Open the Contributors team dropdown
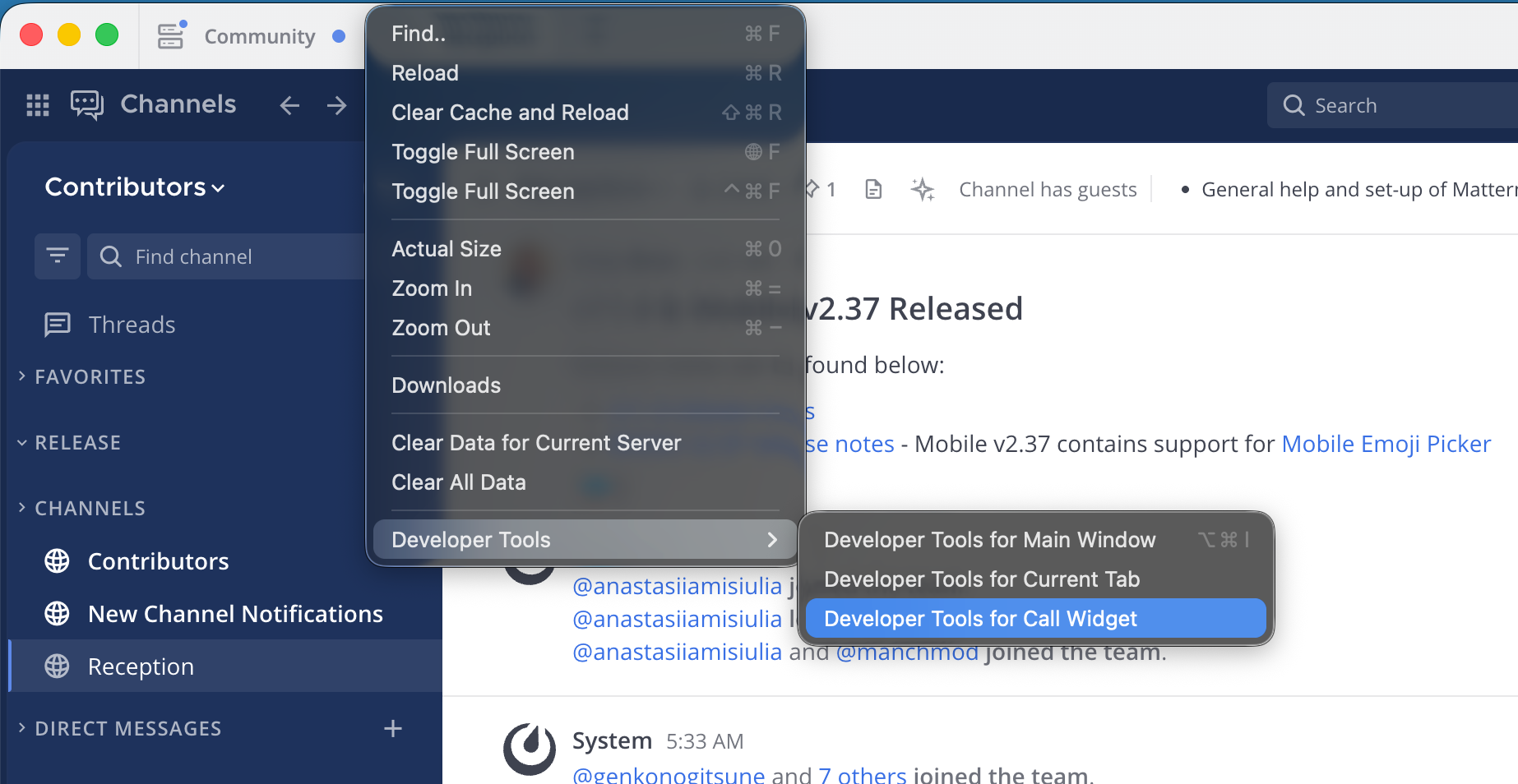 pyautogui.click(x=135, y=187)
